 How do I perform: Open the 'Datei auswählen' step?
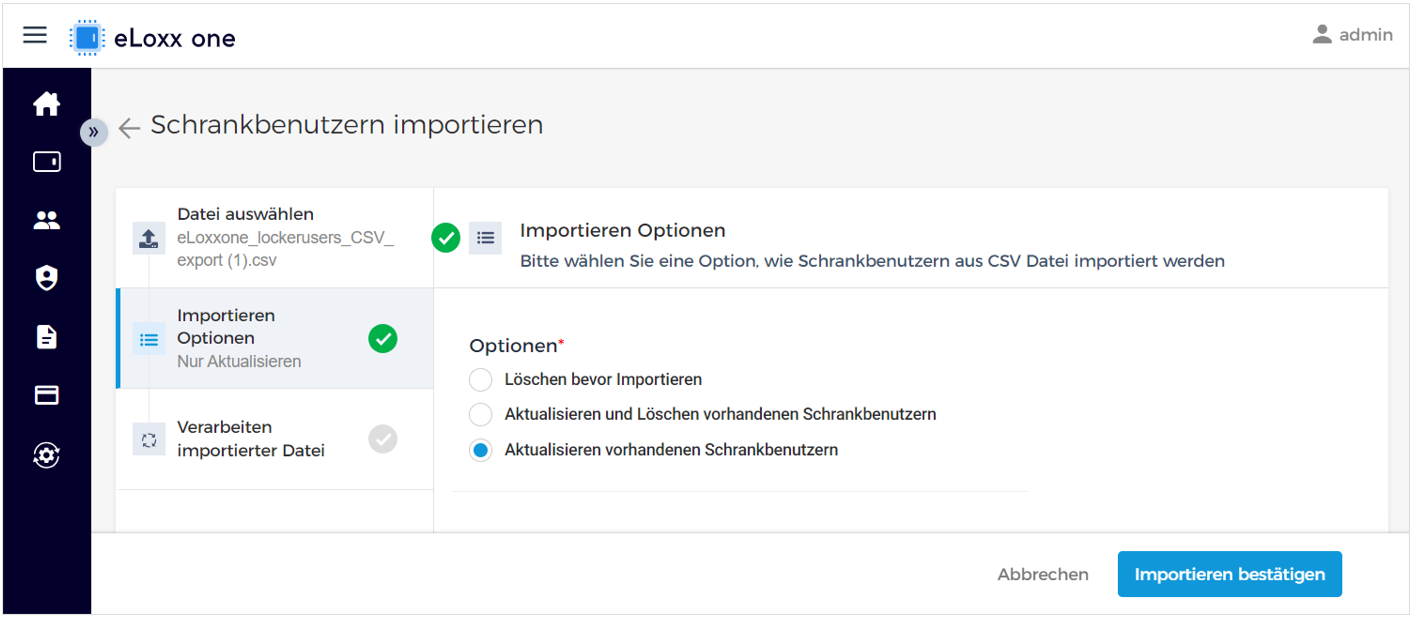(x=275, y=238)
